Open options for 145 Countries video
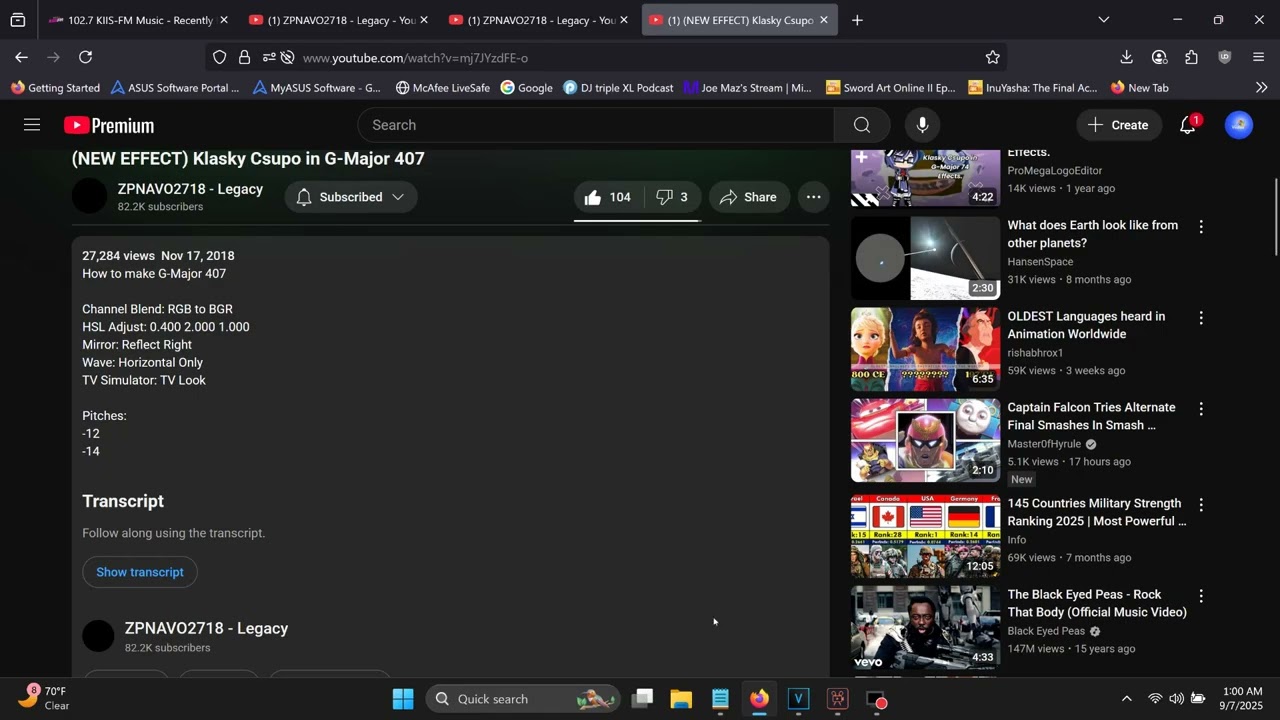This screenshot has height=720, width=1280. [1201, 505]
